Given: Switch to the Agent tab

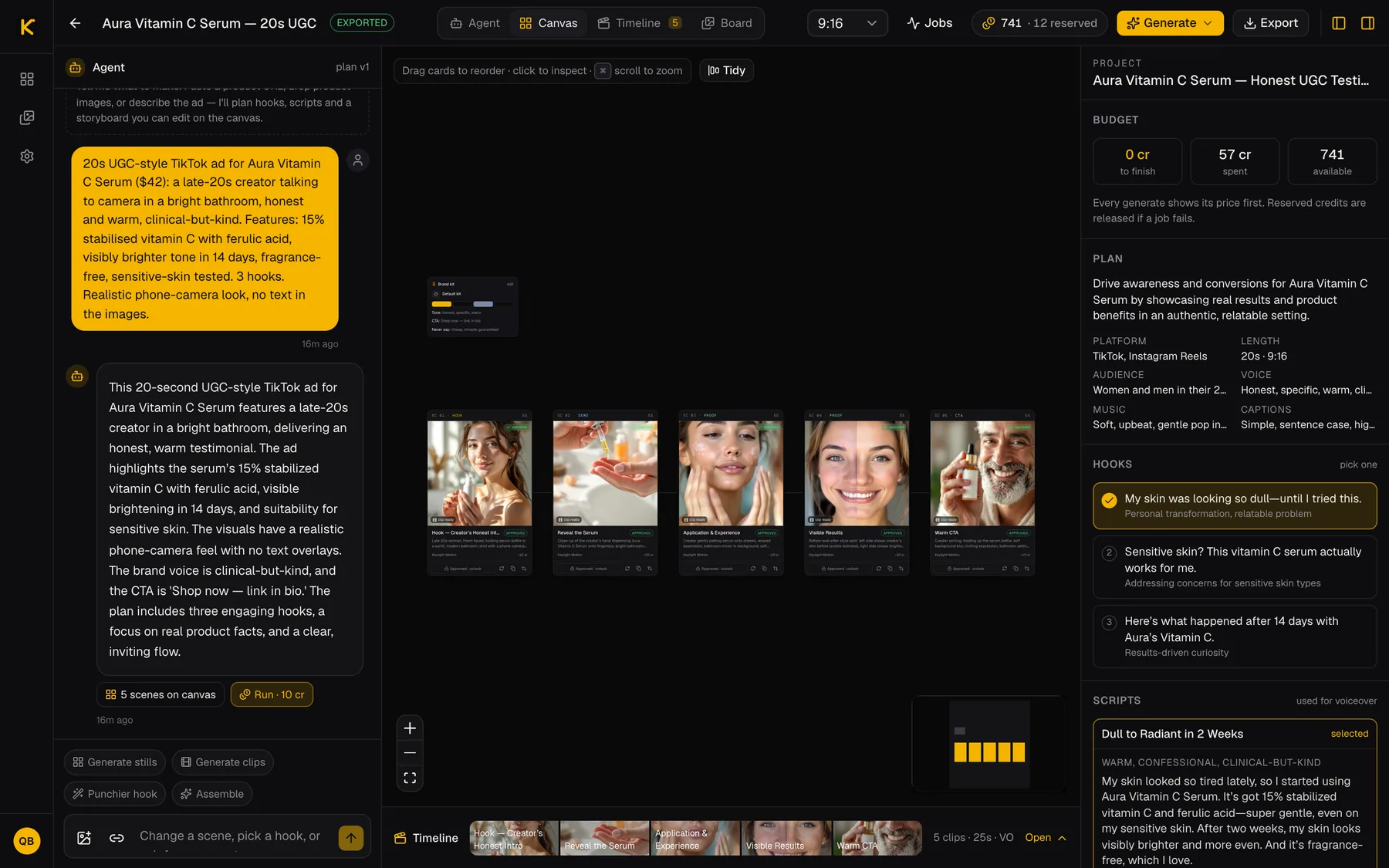Looking at the screenshot, I should point(475,23).
